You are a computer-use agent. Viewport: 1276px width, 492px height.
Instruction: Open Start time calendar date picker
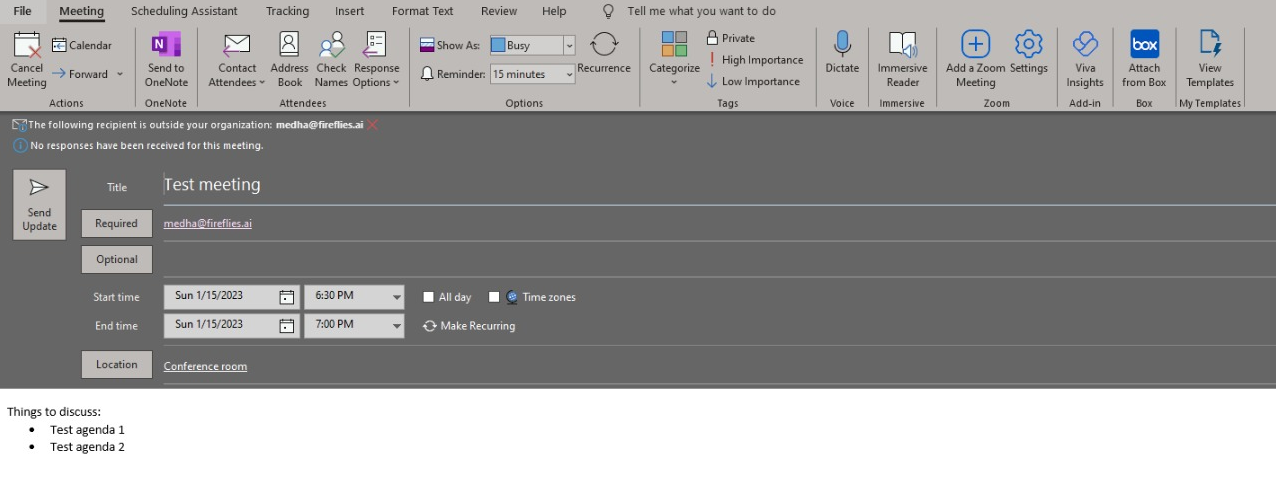(x=287, y=297)
